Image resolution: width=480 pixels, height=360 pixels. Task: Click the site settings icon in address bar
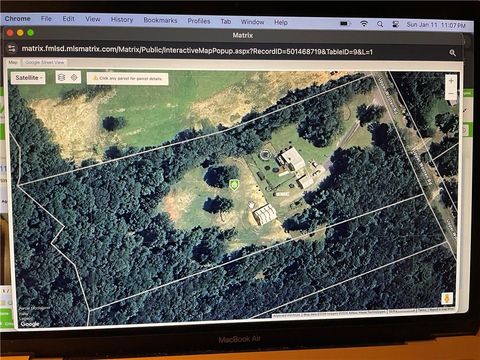tap(12, 49)
